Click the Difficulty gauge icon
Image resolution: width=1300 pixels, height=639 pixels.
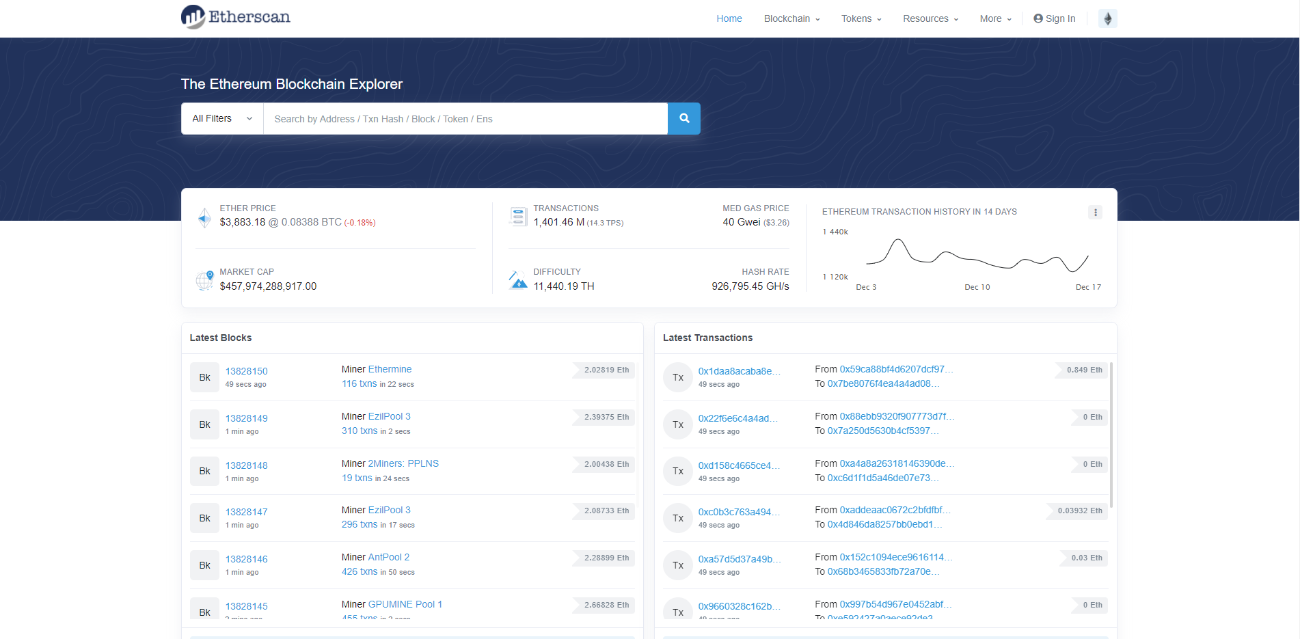[518, 279]
